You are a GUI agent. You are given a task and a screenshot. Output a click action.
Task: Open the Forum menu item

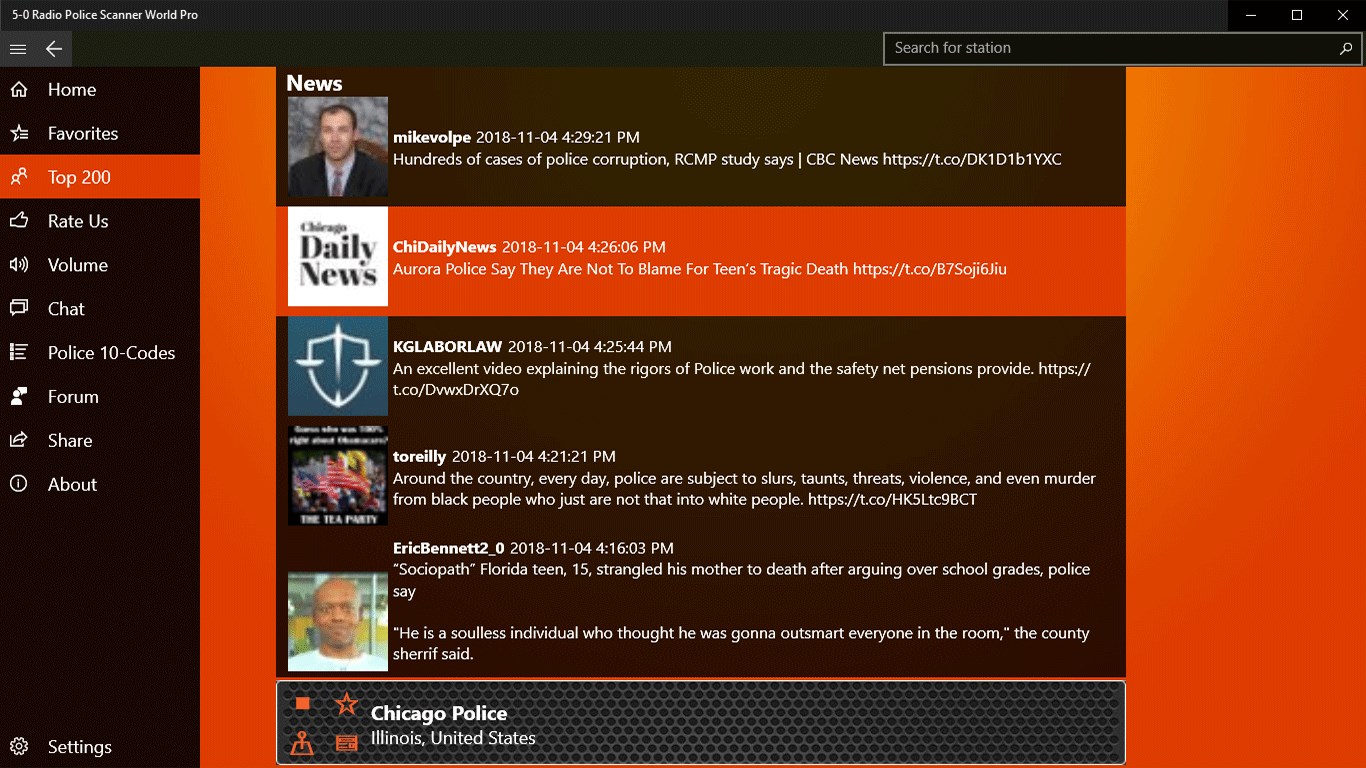(100, 397)
